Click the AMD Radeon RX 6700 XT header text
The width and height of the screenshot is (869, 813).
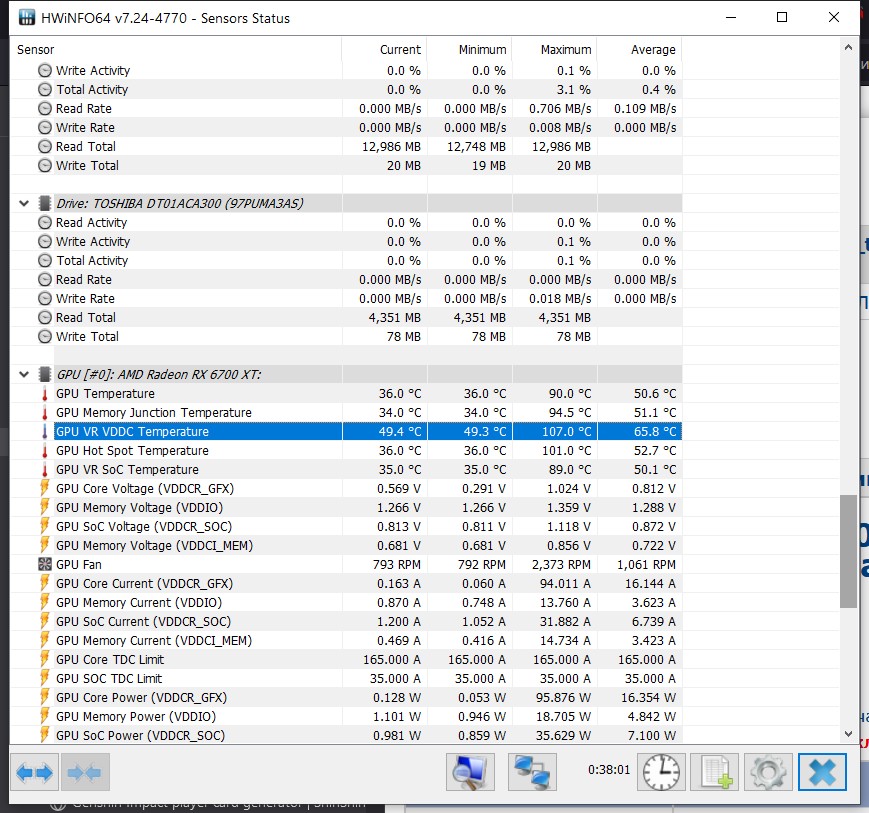[159, 374]
